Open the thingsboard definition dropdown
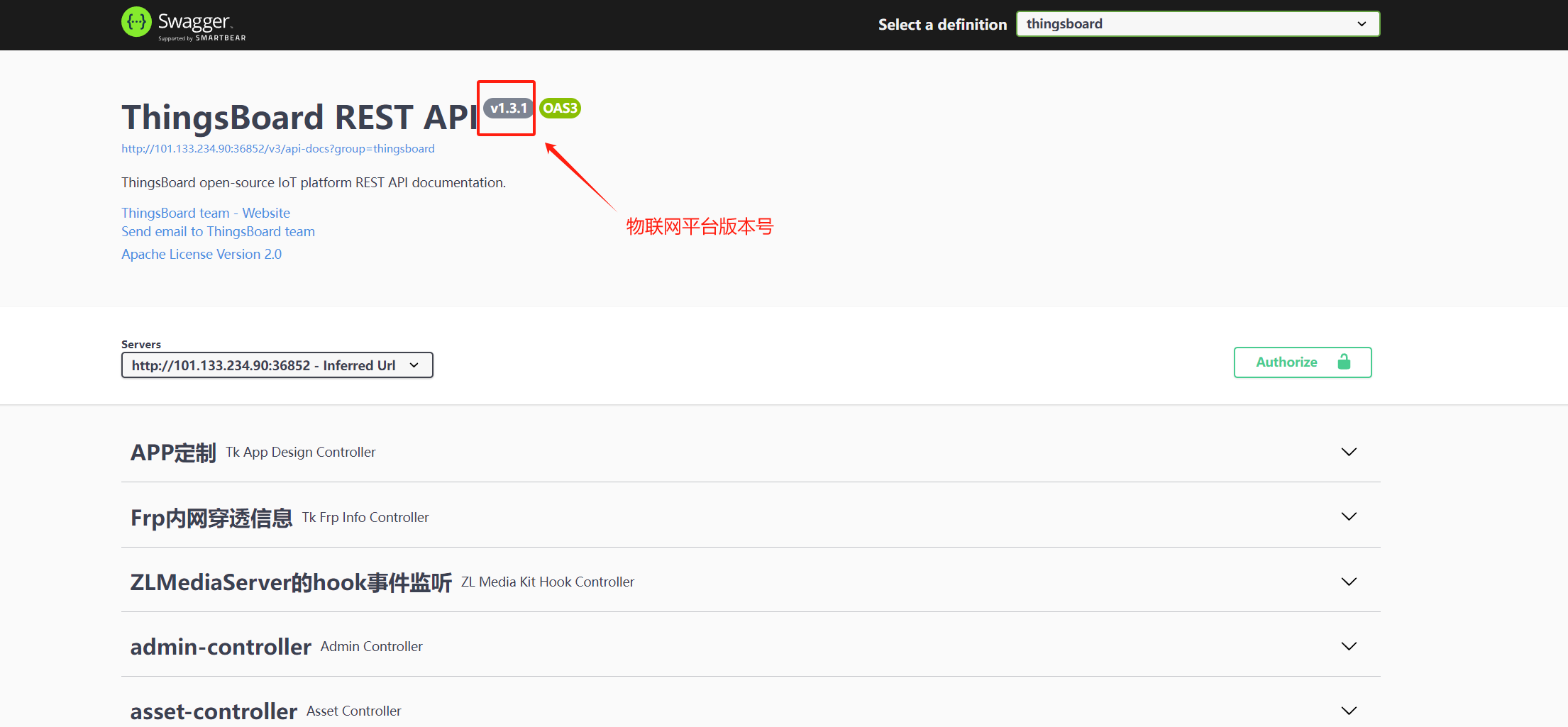 [x=1198, y=24]
